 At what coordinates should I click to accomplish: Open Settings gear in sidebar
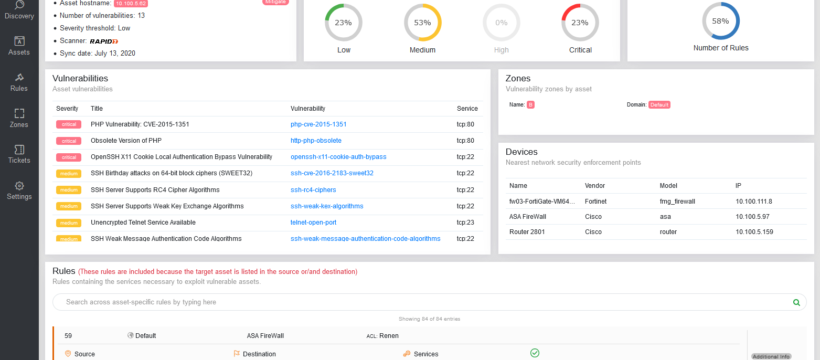(x=19, y=186)
